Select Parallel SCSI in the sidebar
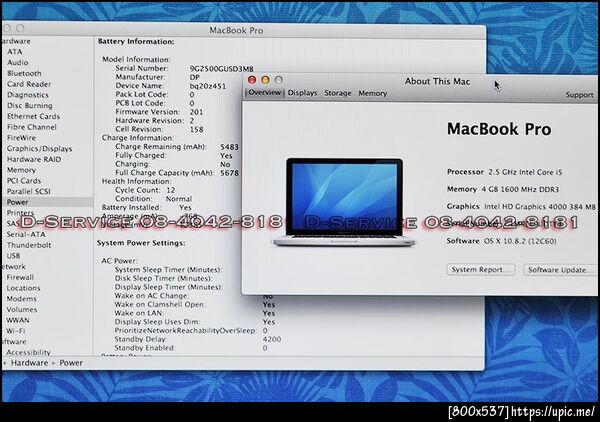Screen dimensions: 600x422 [x=29, y=191]
